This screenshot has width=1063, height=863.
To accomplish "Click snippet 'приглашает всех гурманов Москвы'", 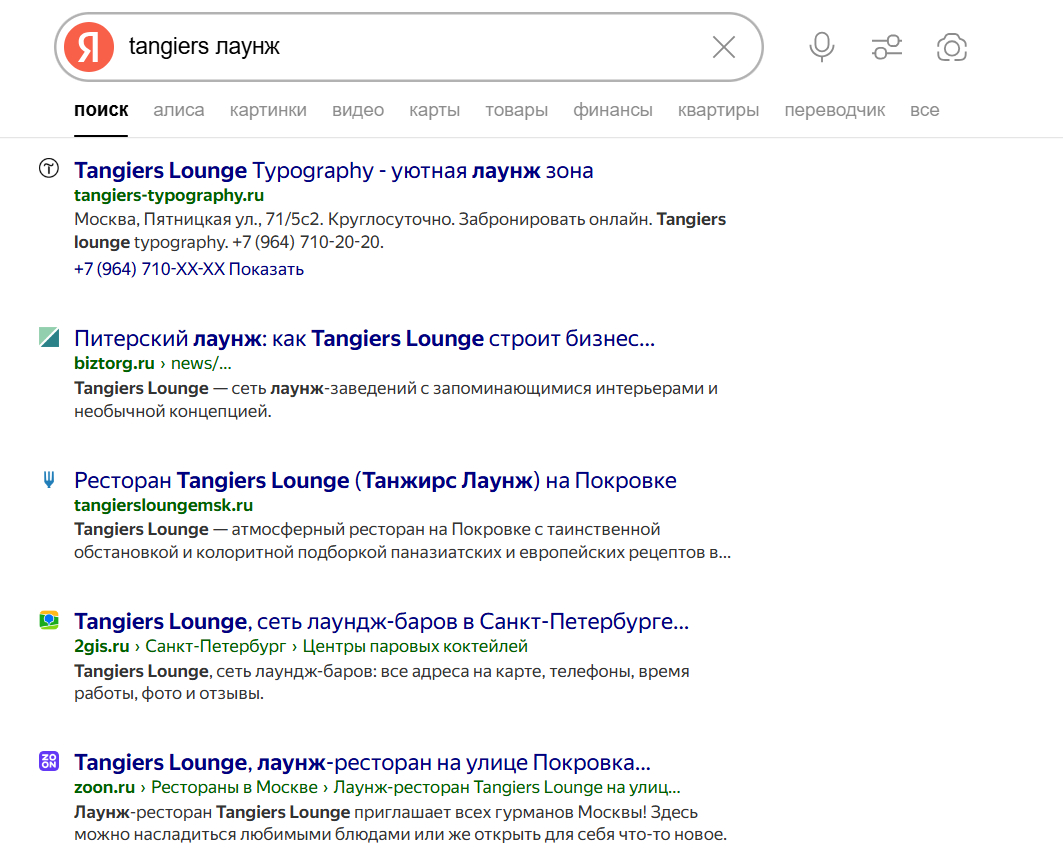I will [500, 812].
